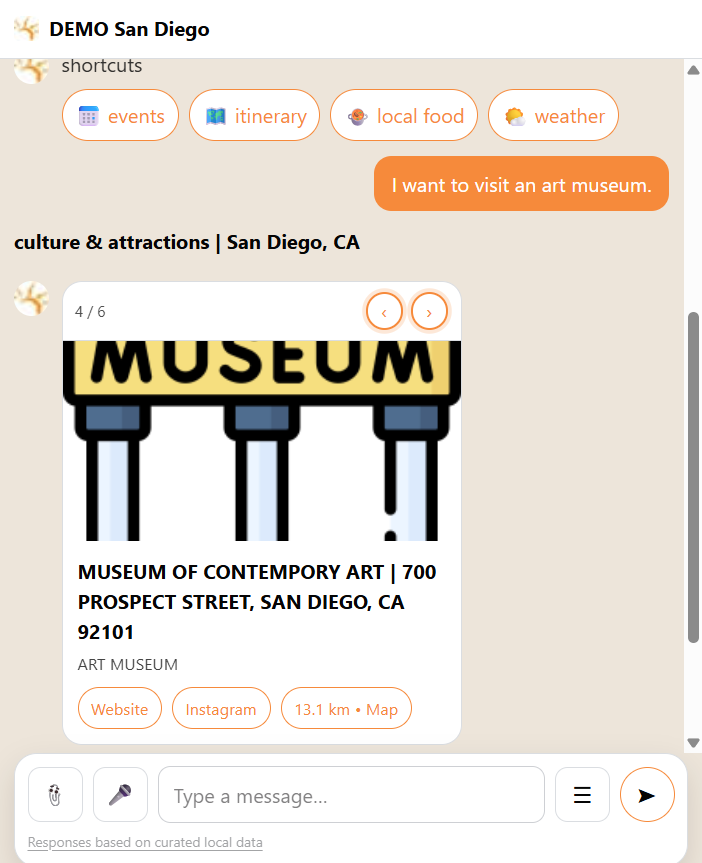Screen dimensions: 702x863
Task: Open the hamburger menu button
Action: point(582,794)
